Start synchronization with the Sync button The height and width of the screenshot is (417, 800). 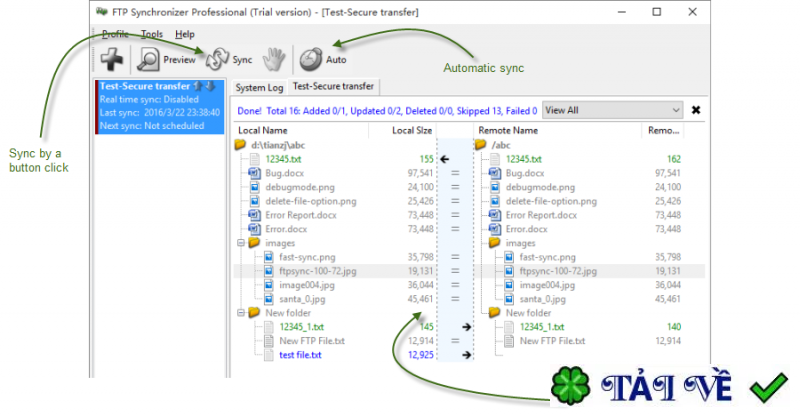[x=229, y=59]
